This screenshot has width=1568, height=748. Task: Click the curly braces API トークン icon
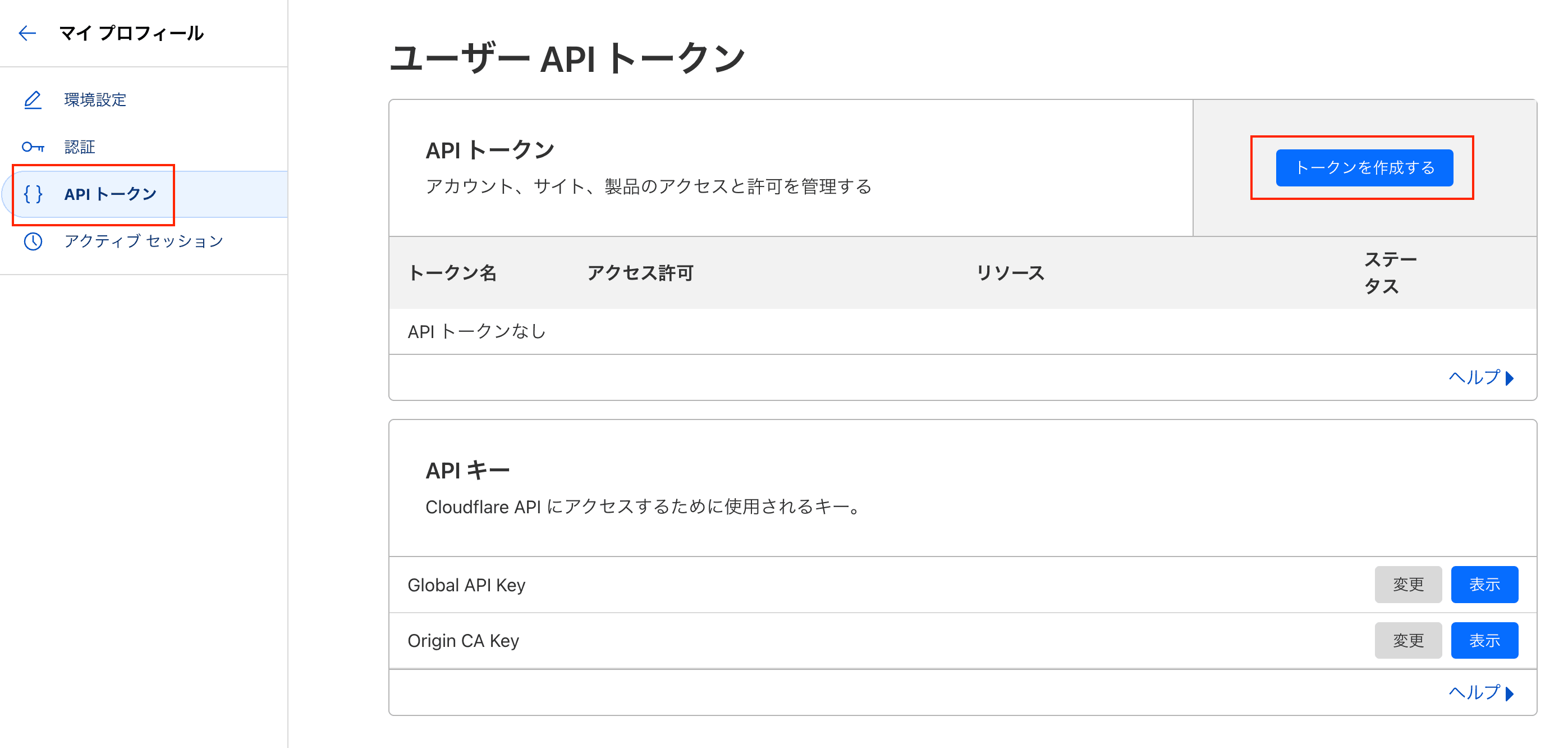tap(33, 194)
